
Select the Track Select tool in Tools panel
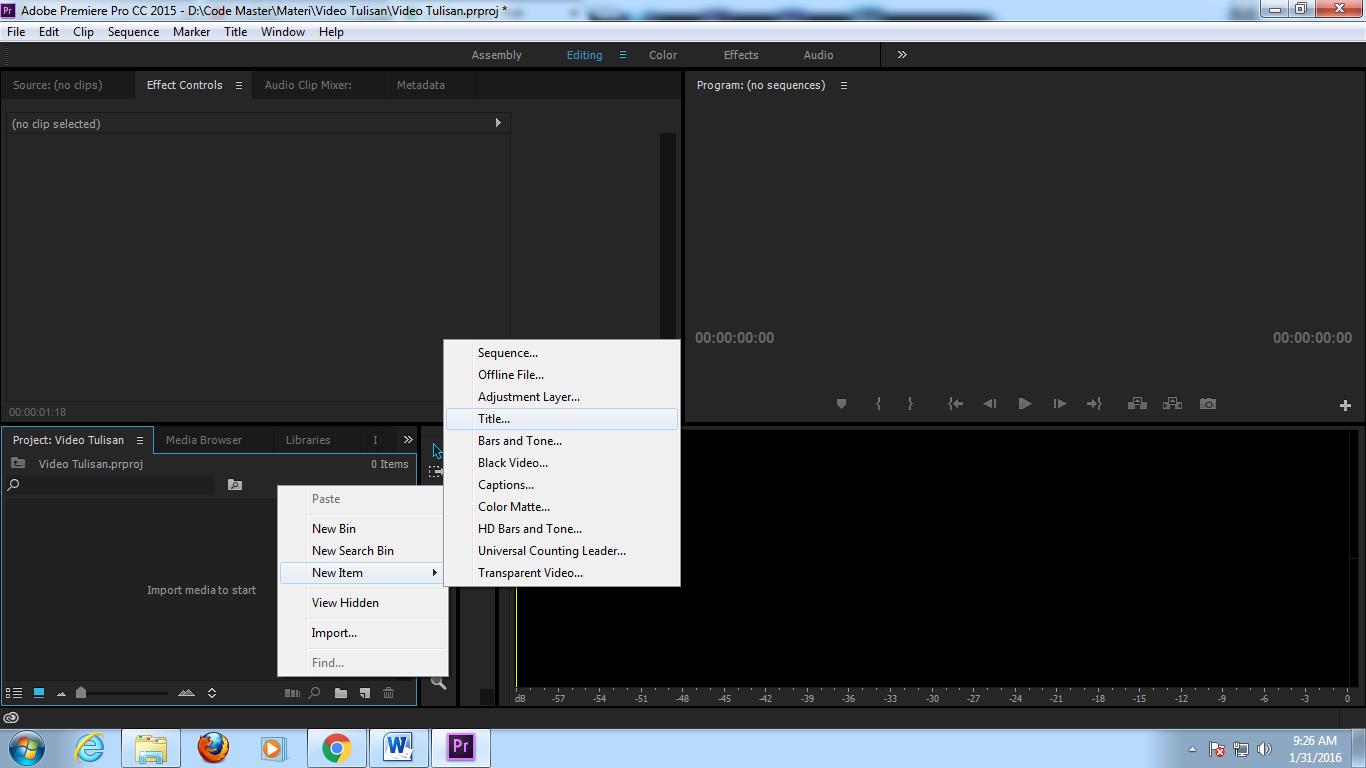click(x=436, y=471)
